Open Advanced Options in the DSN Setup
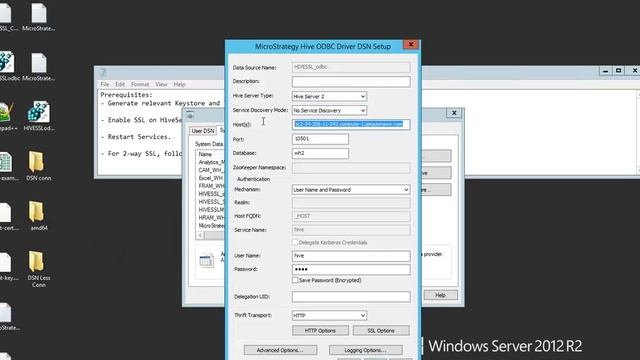 click(280, 350)
